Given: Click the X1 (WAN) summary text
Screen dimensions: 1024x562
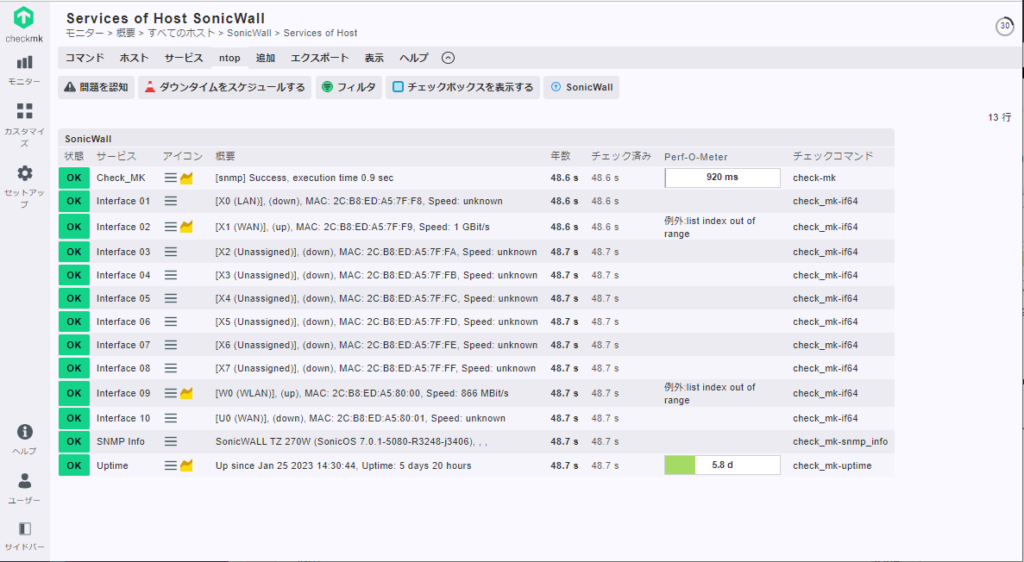Looking at the screenshot, I should (x=353, y=226).
